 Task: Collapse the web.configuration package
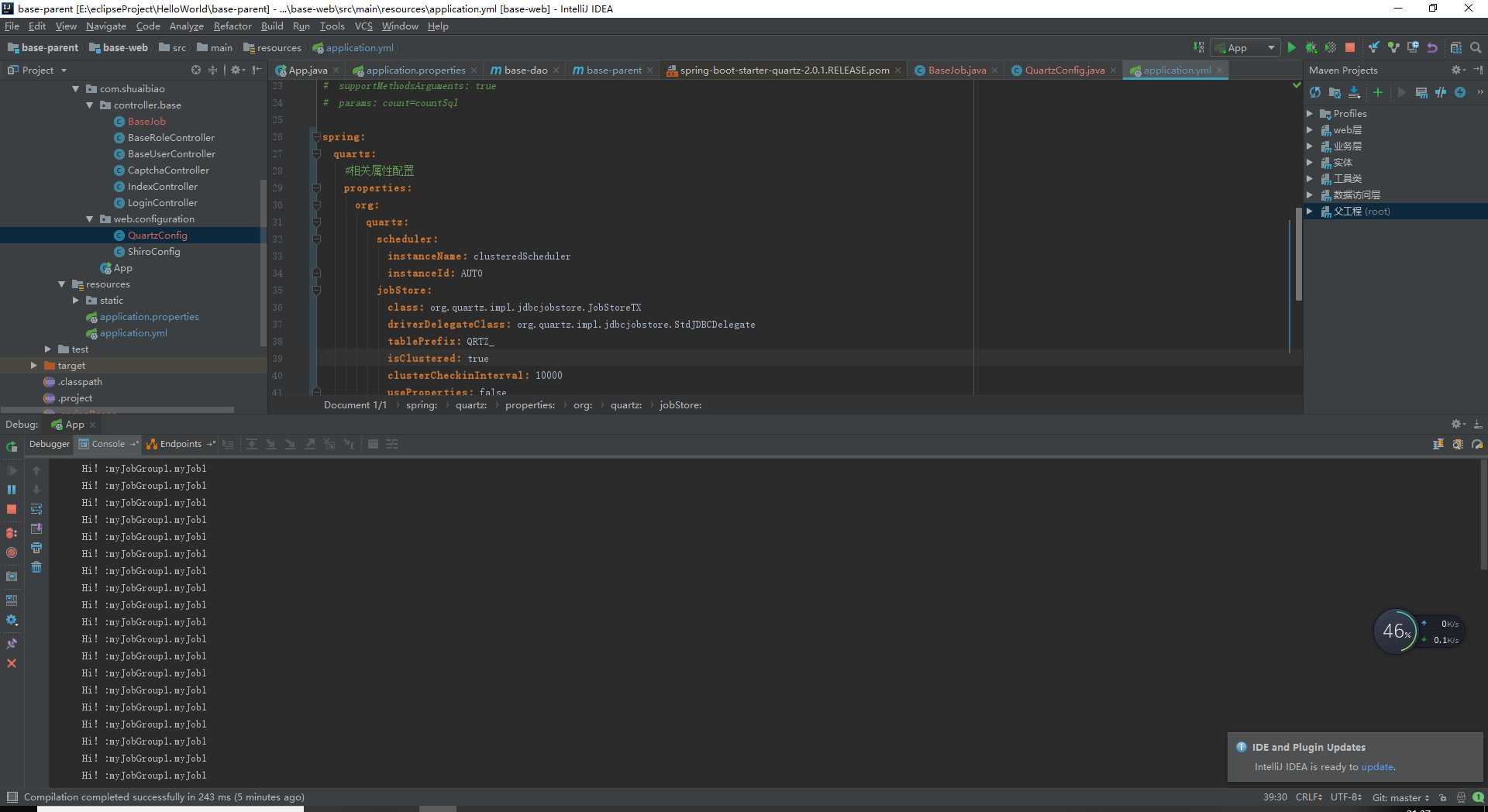point(90,219)
